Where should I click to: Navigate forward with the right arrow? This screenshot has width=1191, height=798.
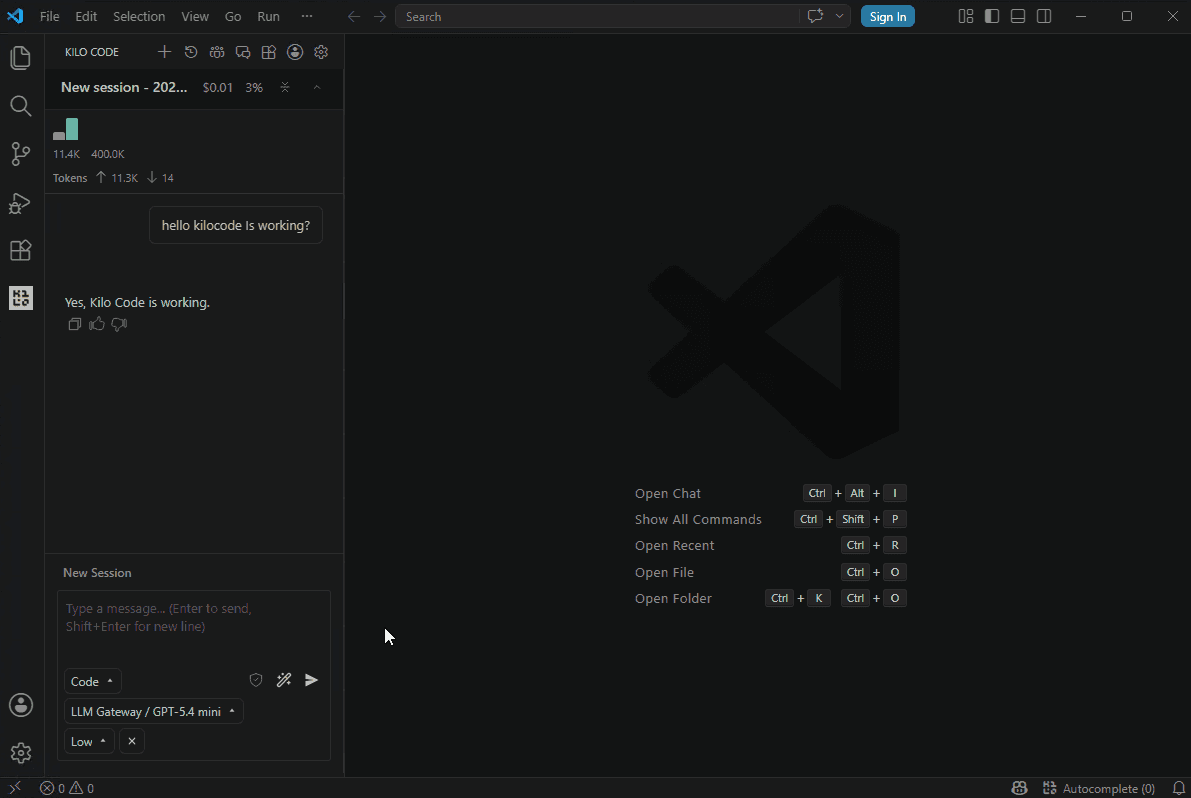pyautogui.click(x=380, y=17)
